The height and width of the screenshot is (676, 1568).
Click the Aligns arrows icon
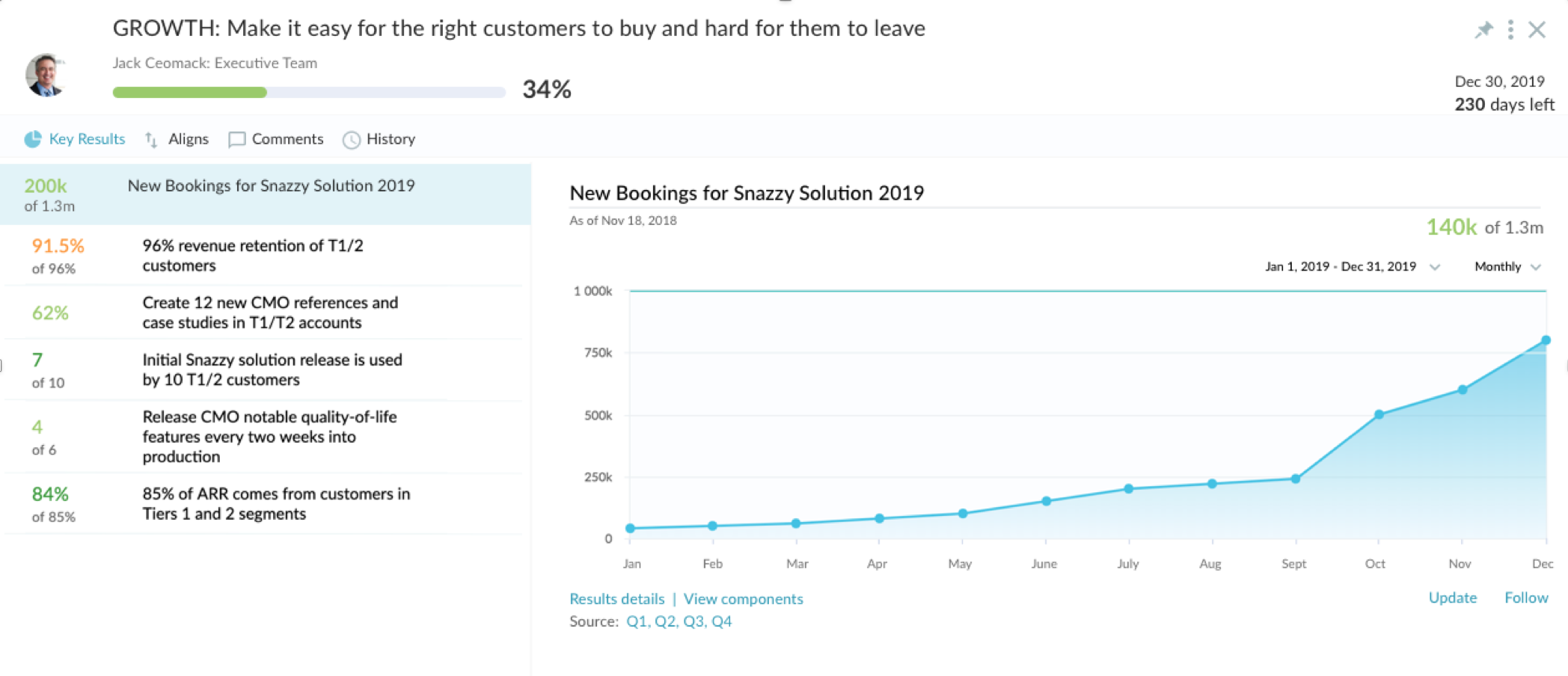[x=151, y=140]
